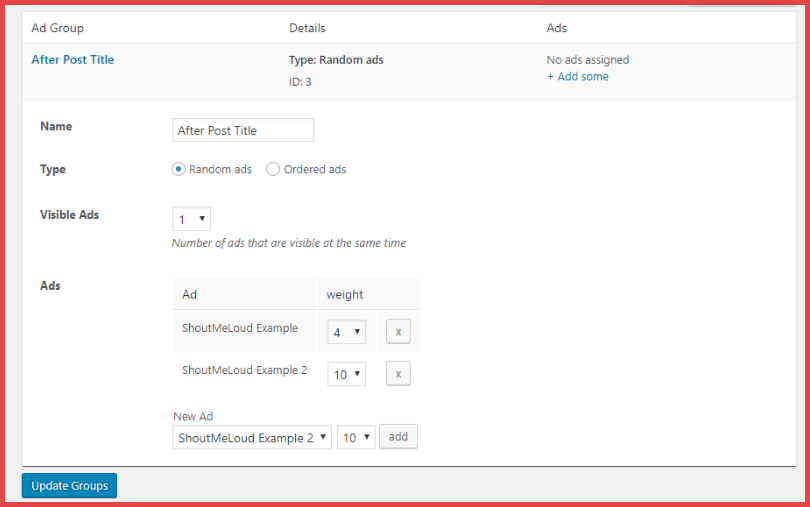Click the 'Type' field label
This screenshot has height=507, width=810.
click(x=53, y=169)
